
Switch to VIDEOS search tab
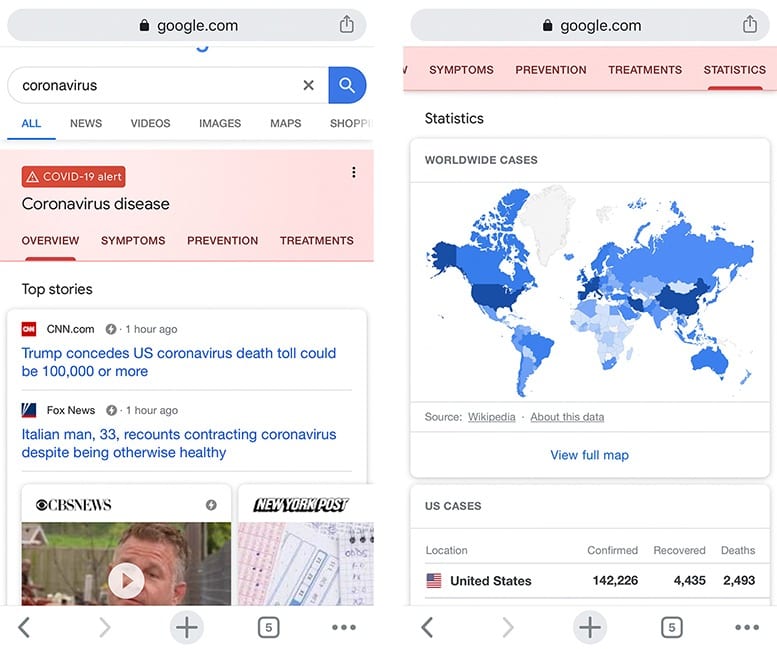click(150, 123)
